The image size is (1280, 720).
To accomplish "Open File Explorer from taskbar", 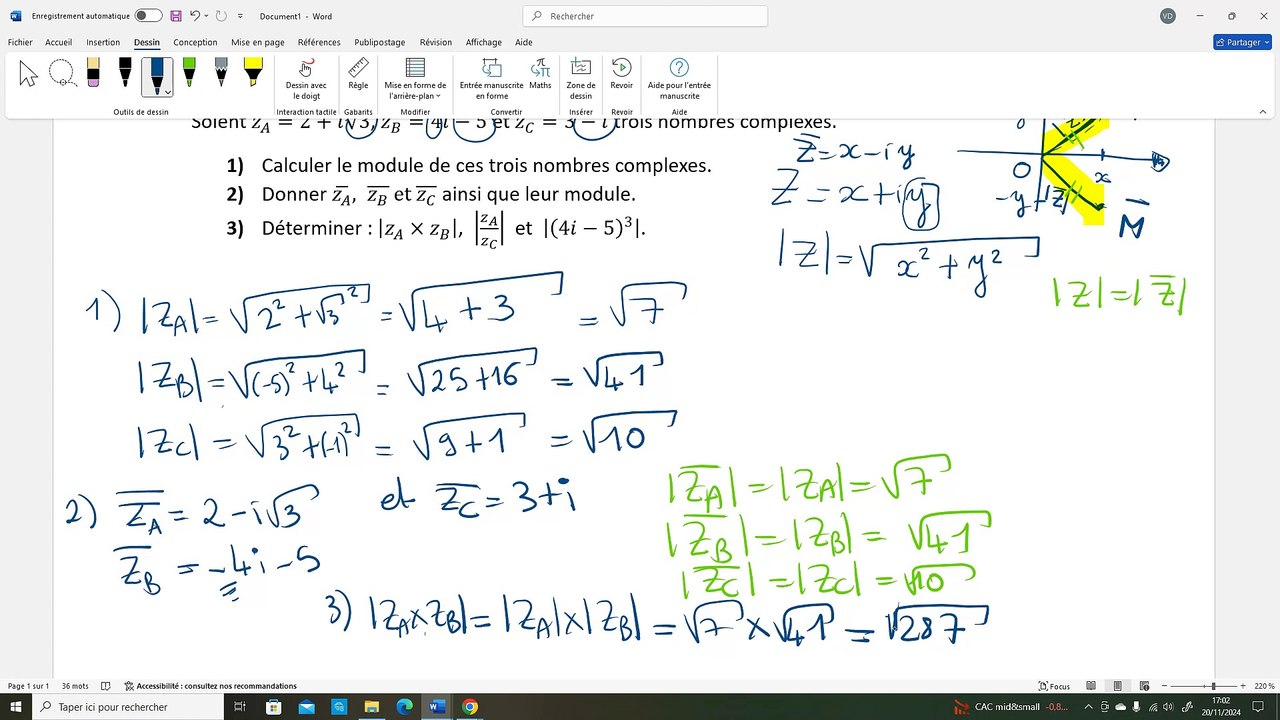I will point(372,706).
